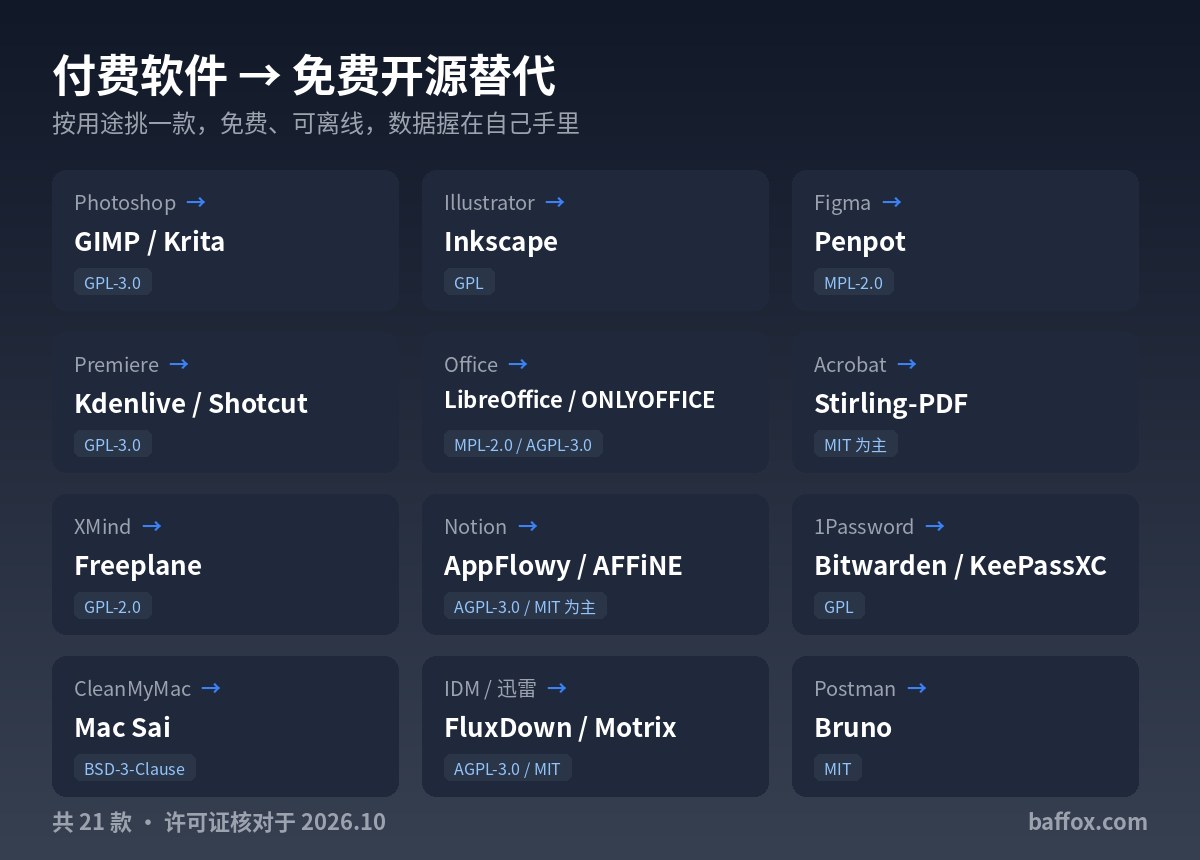This screenshot has width=1200, height=860.
Task: Click the Office label
Action: (x=471, y=364)
